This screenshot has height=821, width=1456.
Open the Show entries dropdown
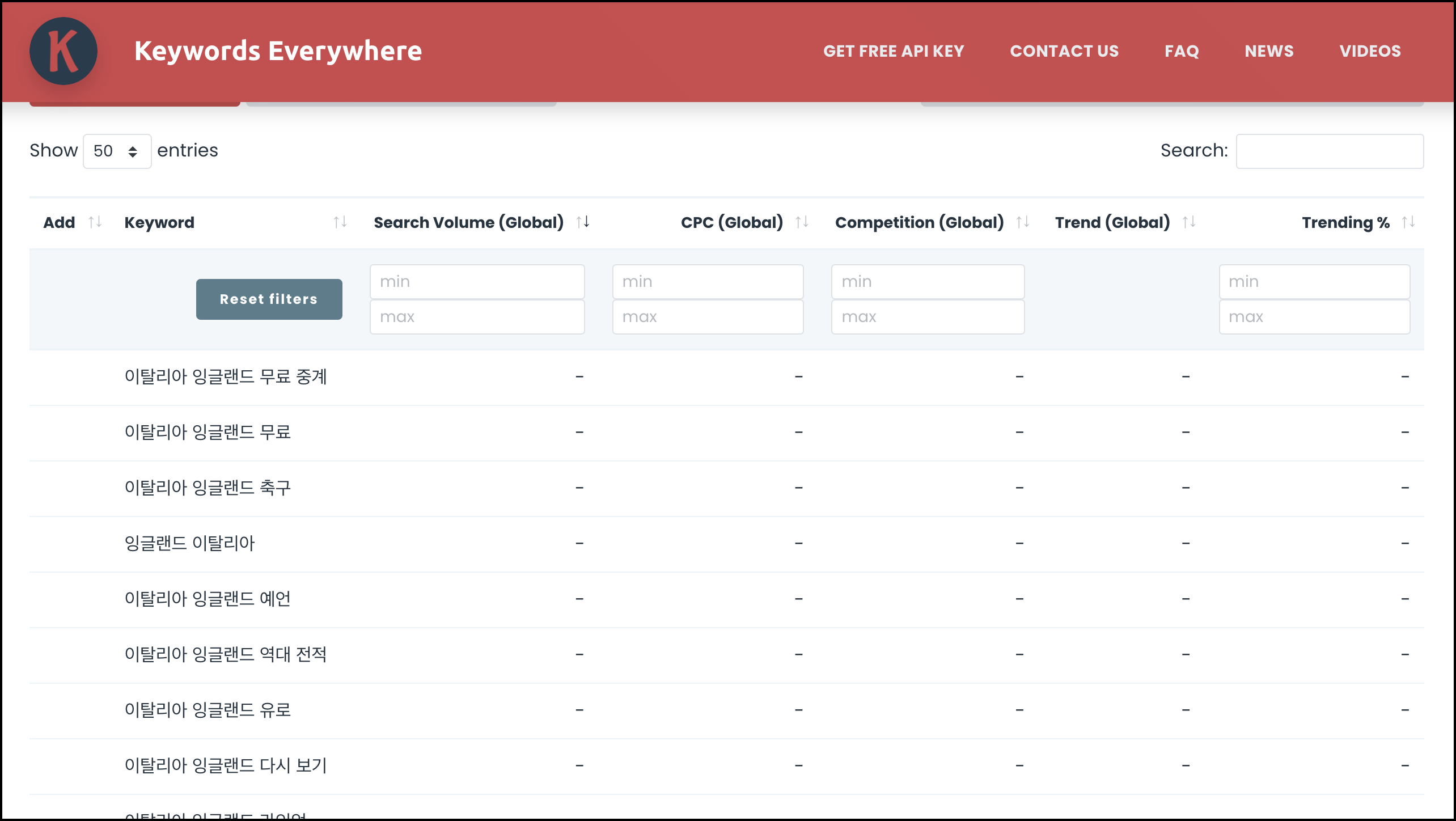[x=117, y=151]
